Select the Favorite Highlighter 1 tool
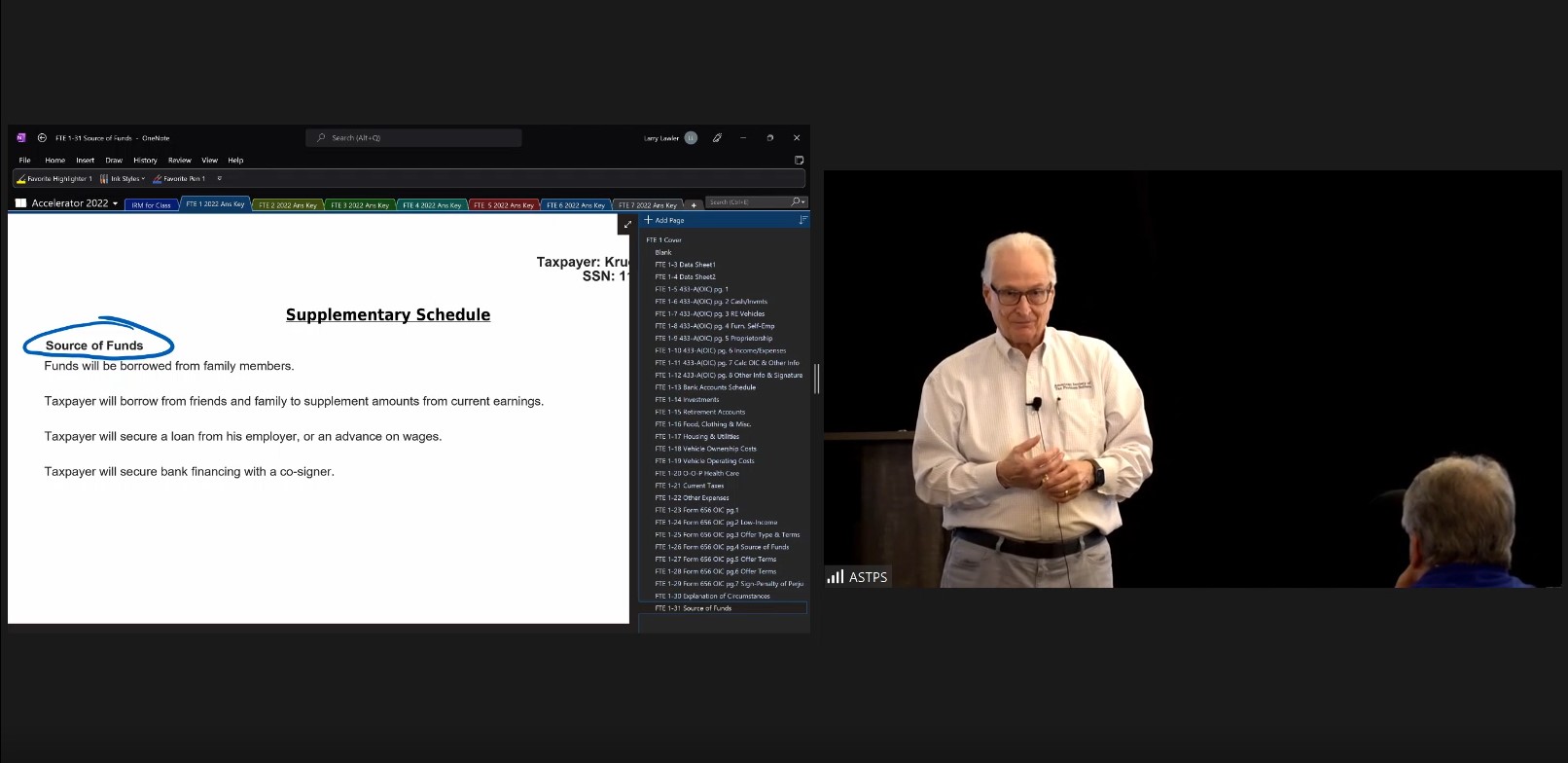This screenshot has width=1568, height=763. point(54,179)
